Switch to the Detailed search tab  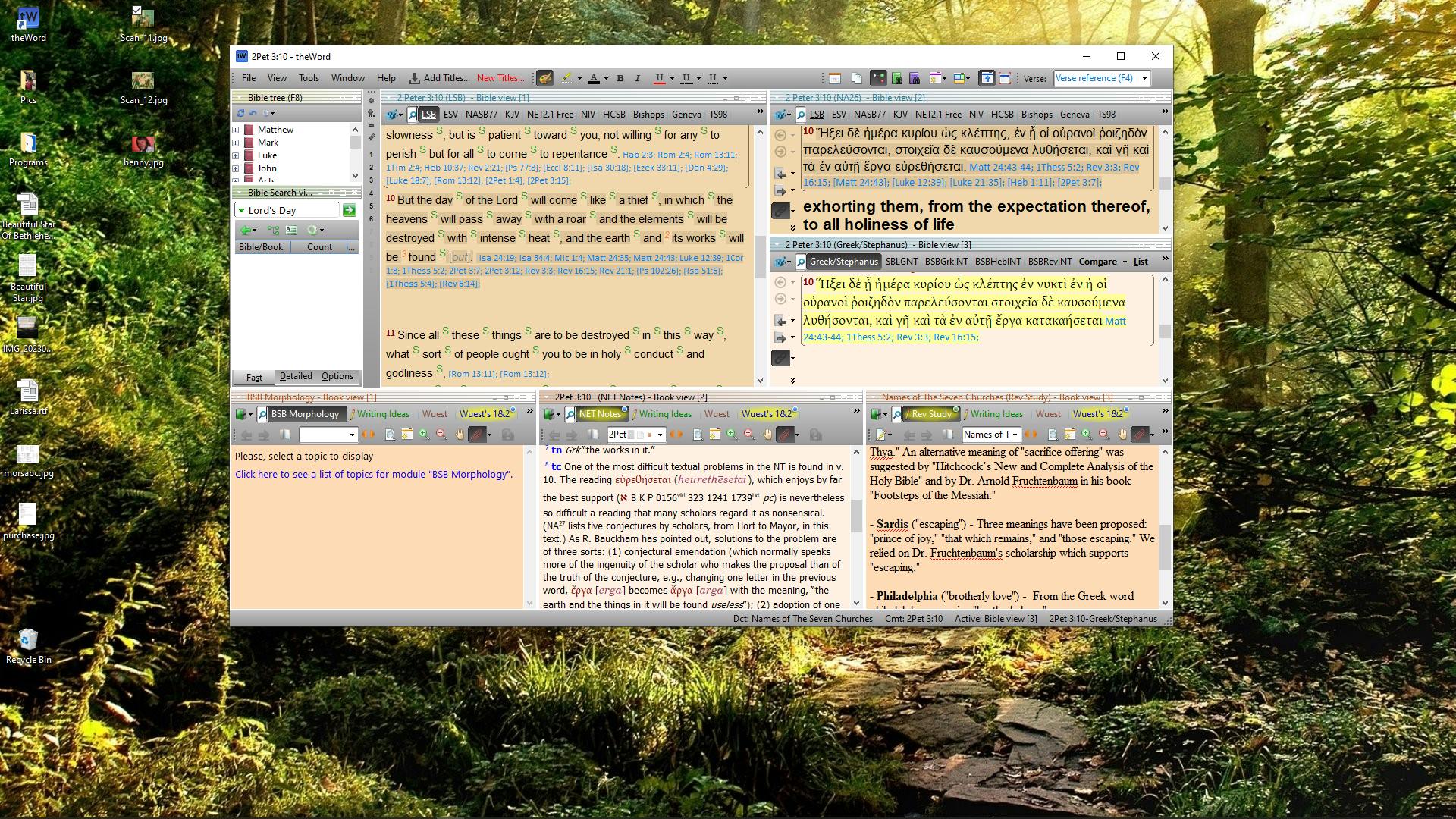click(x=296, y=376)
